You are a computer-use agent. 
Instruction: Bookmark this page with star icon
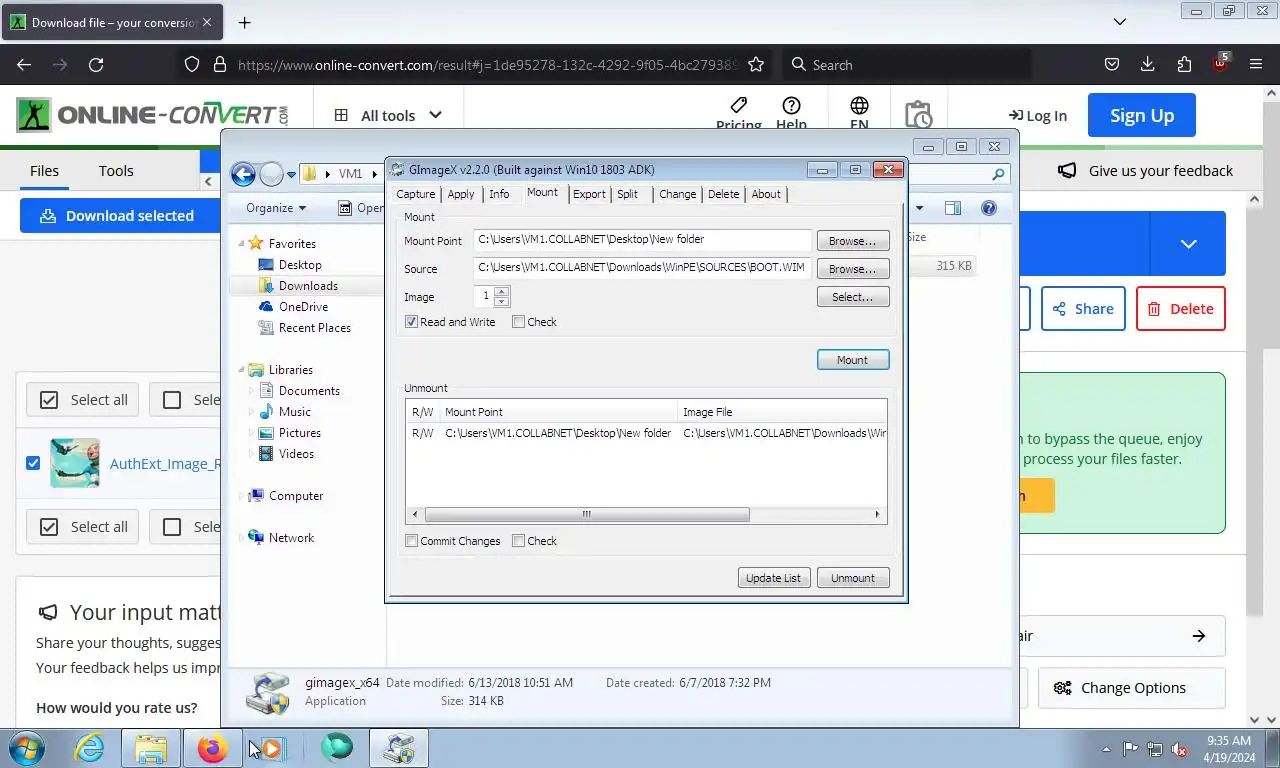click(756, 65)
